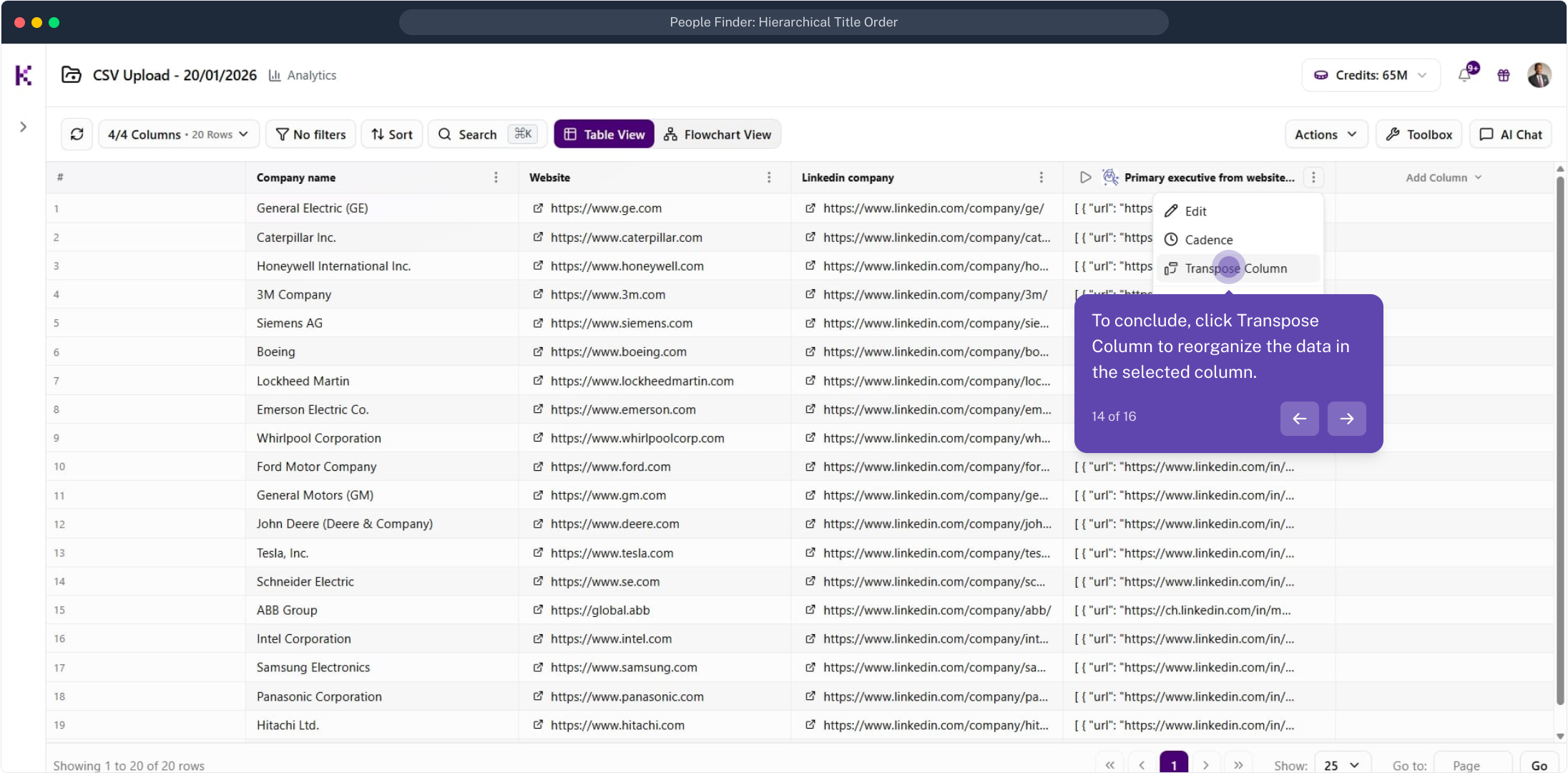Click external link icon for linkedin.com/company/abb/
Viewport: 1568px width, 773px height.
pos(810,610)
